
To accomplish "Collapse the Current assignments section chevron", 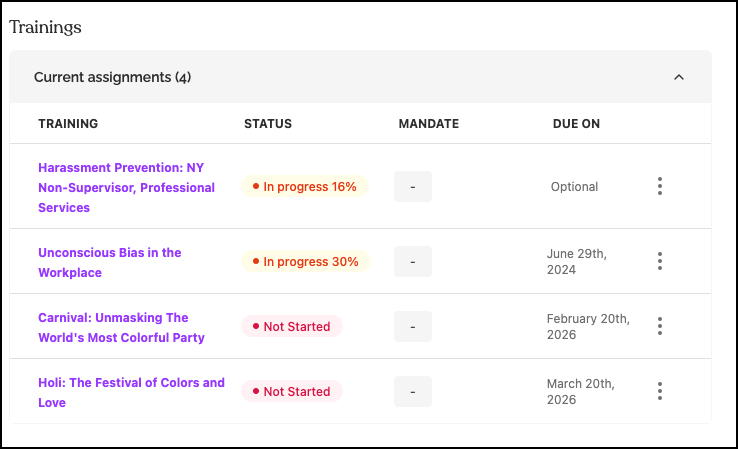I will coord(679,77).
